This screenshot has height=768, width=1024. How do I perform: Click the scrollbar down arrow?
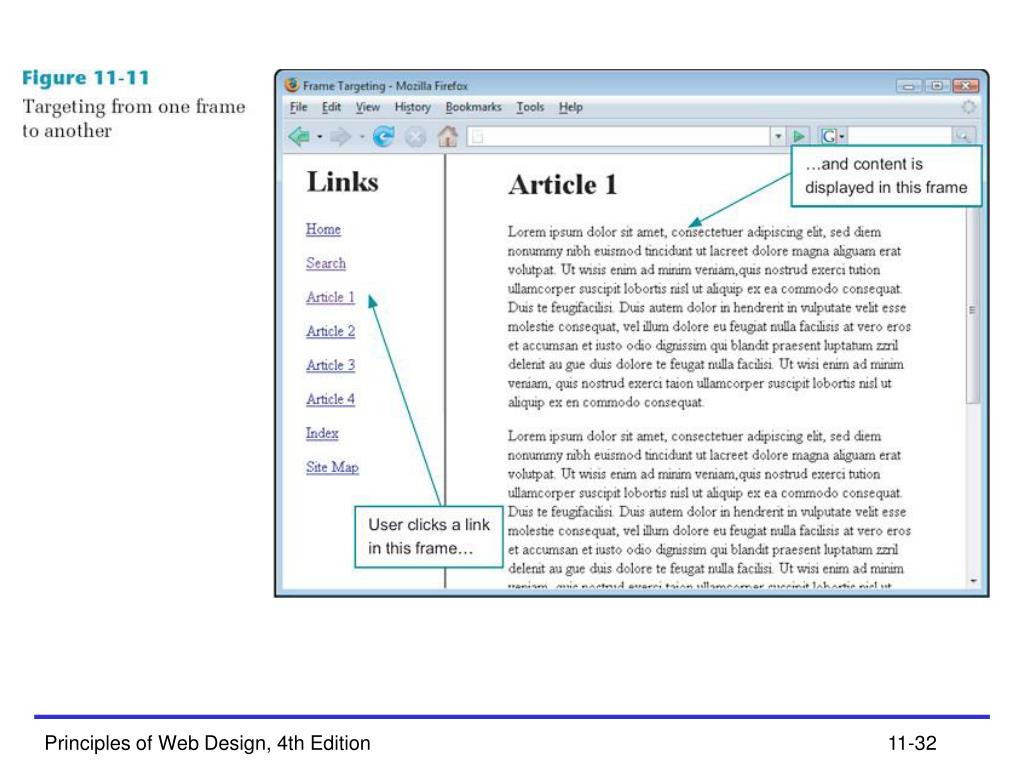coord(973,581)
